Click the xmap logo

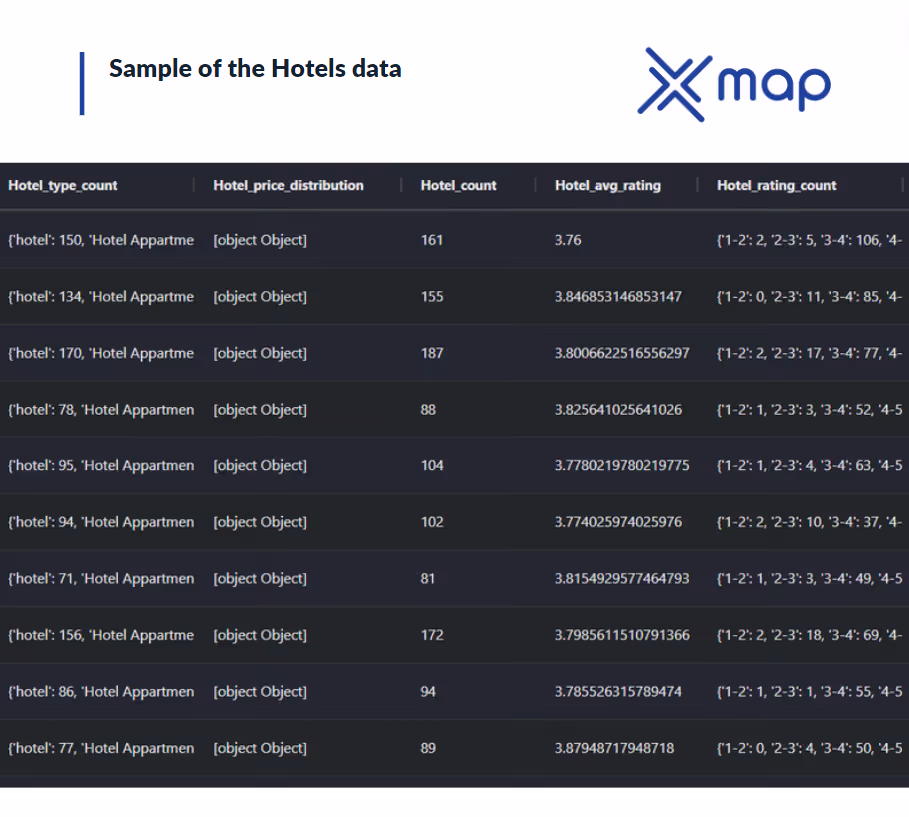[x=735, y=85]
